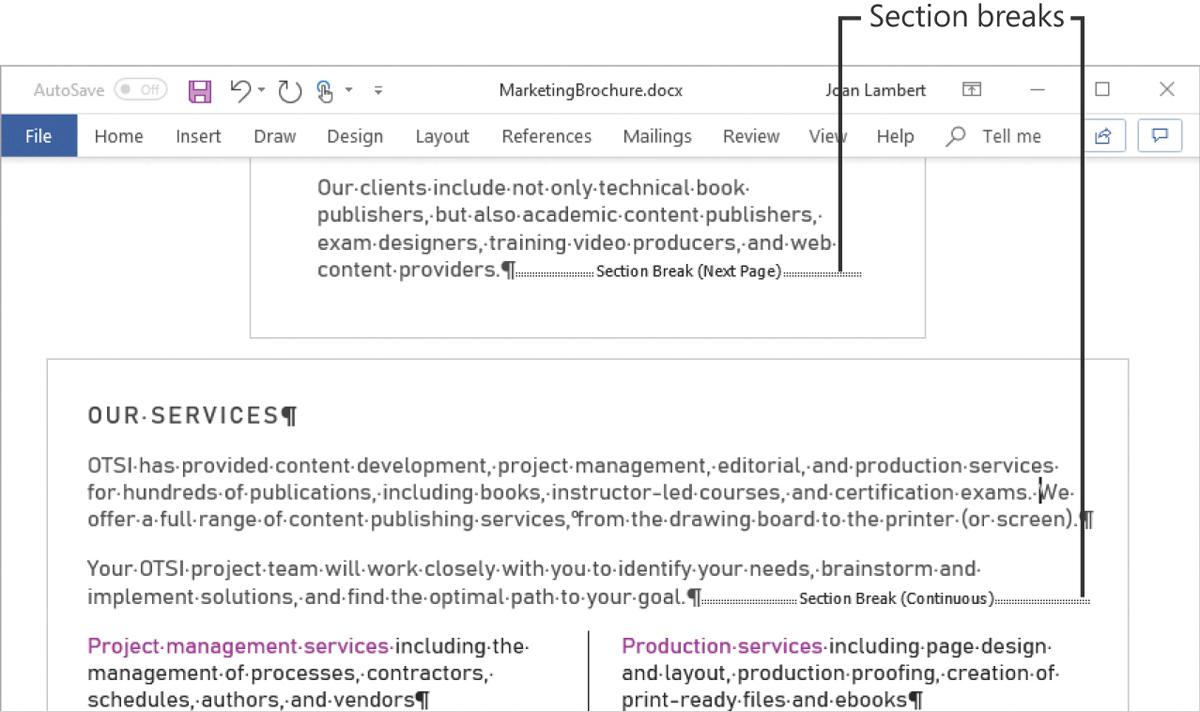The height and width of the screenshot is (712, 1200).
Task: Click the Section Break (Continuous) marker
Action: (x=897, y=599)
